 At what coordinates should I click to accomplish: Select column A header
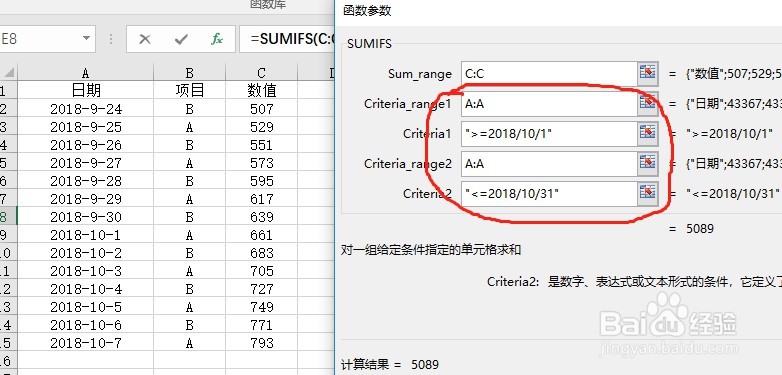click(x=86, y=73)
